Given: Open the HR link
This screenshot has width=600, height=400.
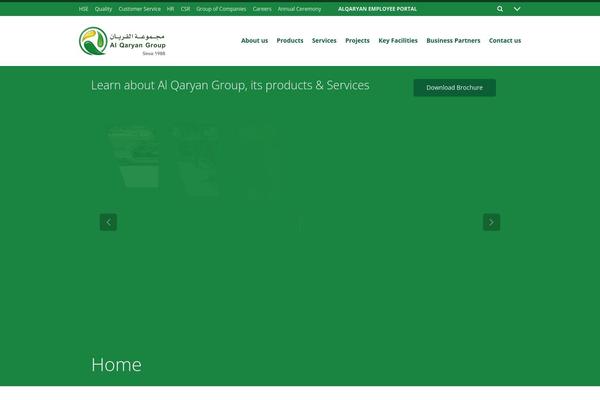Looking at the screenshot, I should pyautogui.click(x=170, y=9).
